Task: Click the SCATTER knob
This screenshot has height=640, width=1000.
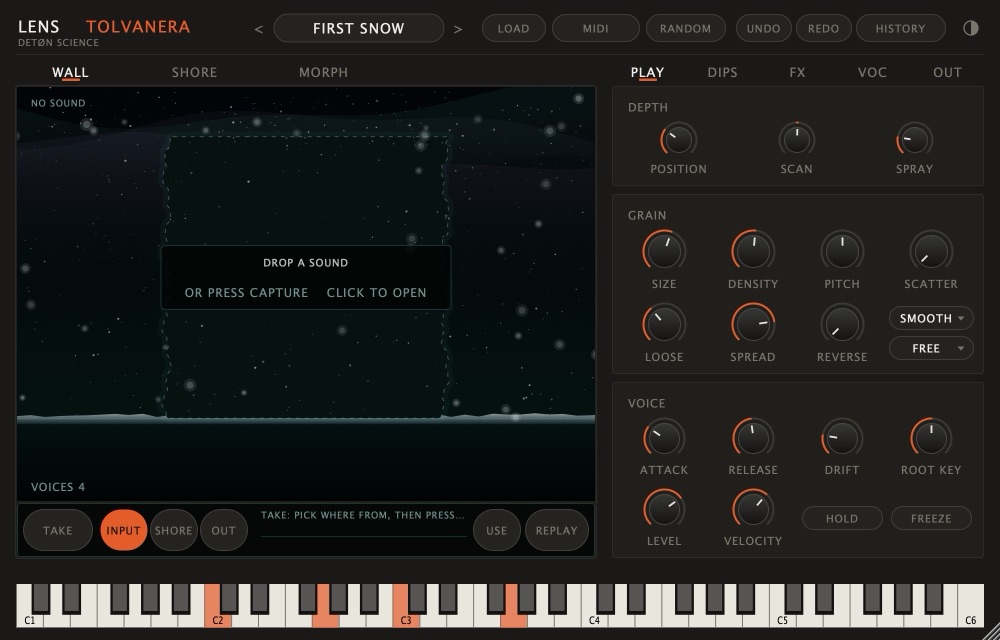Action: (930, 251)
